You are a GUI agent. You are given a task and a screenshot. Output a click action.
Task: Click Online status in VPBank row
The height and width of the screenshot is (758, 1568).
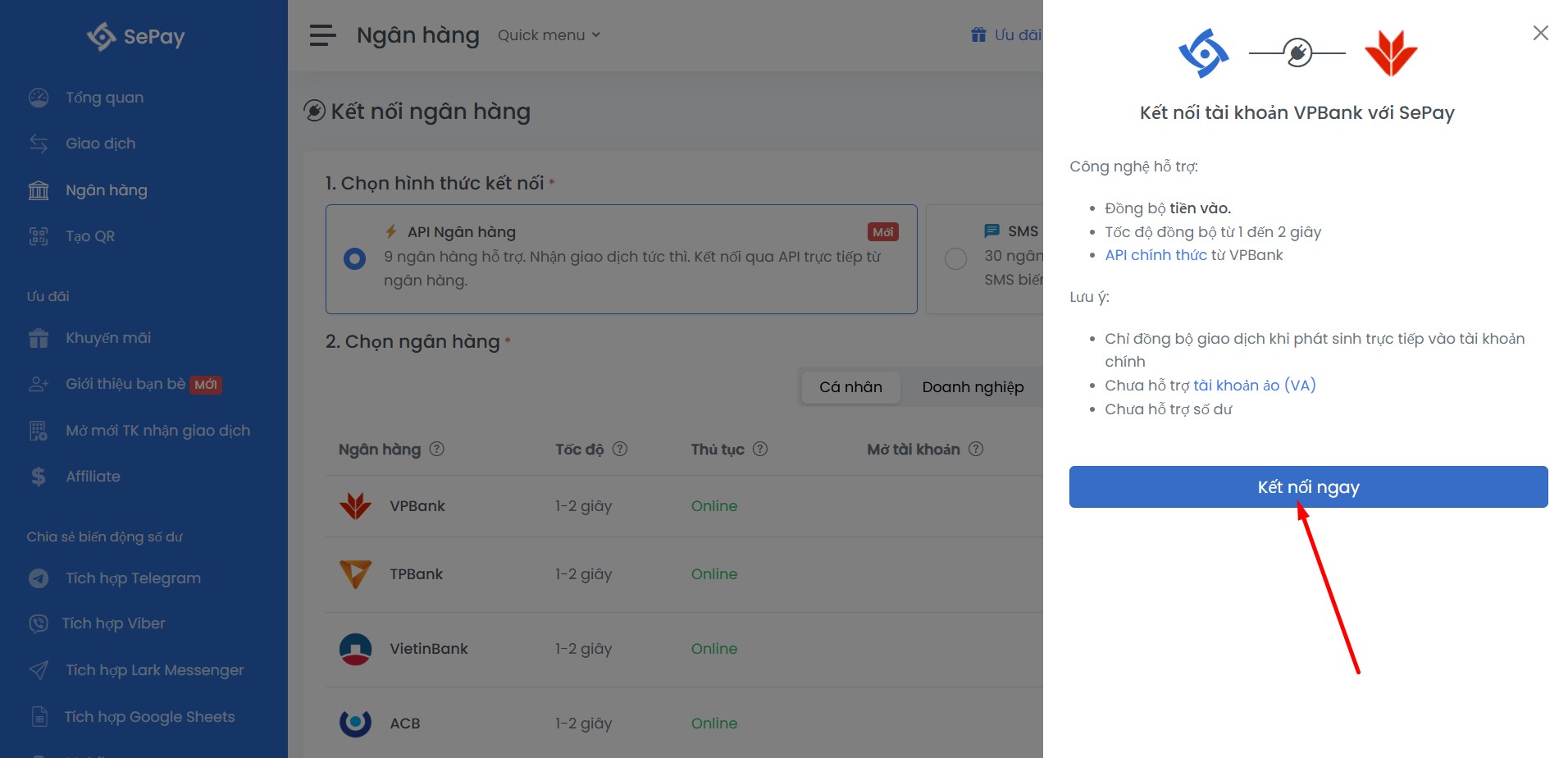714,506
